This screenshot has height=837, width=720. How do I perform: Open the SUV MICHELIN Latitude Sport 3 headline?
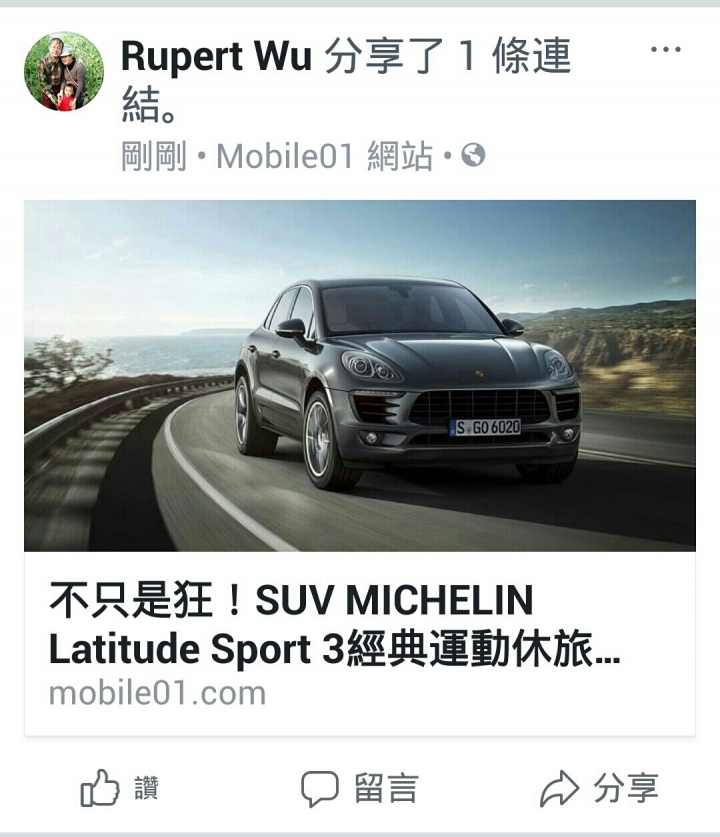pyautogui.click(x=334, y=625)
